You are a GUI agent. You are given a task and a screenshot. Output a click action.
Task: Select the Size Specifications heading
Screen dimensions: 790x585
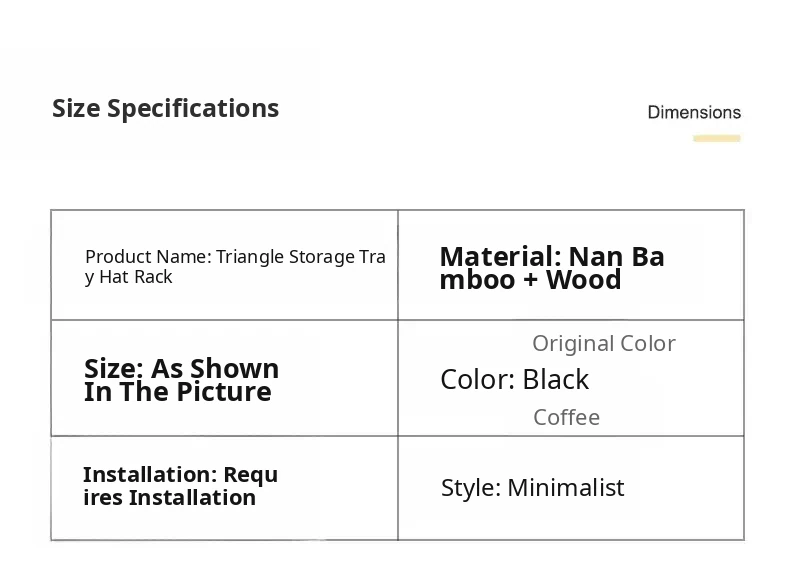click(x=165, y=109)
